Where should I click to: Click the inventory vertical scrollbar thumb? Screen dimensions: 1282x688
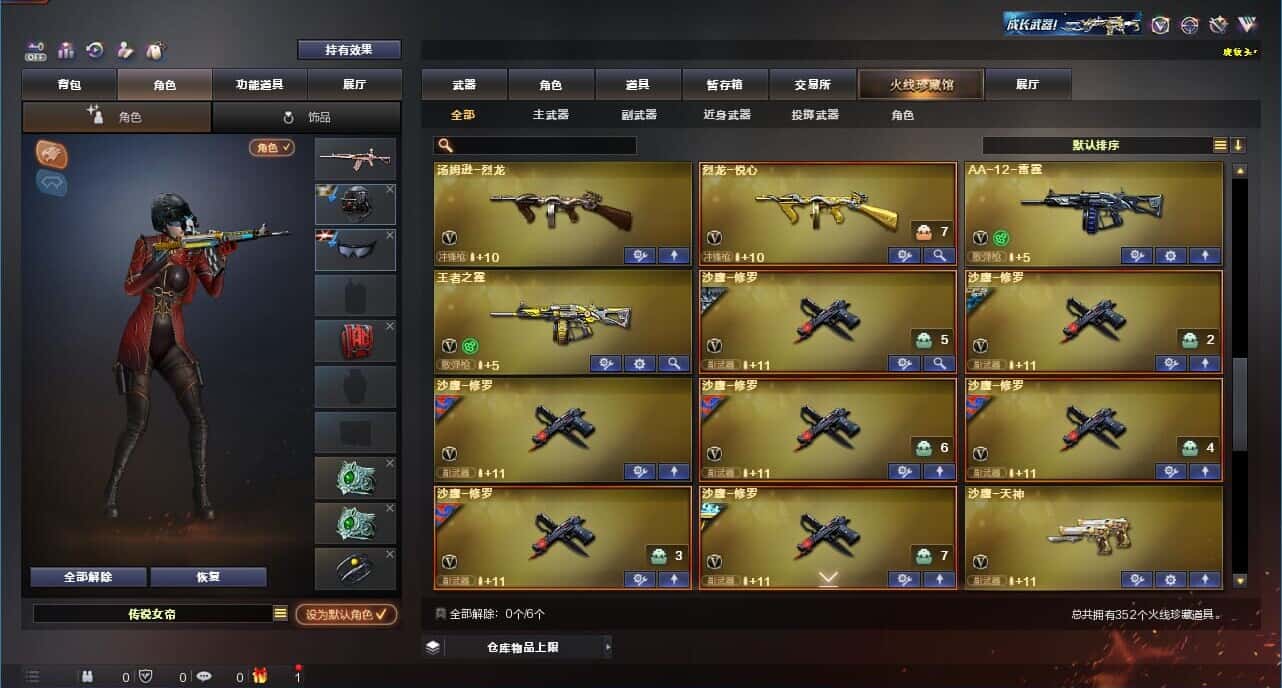pyautogui.click(x=1240, y=404)
